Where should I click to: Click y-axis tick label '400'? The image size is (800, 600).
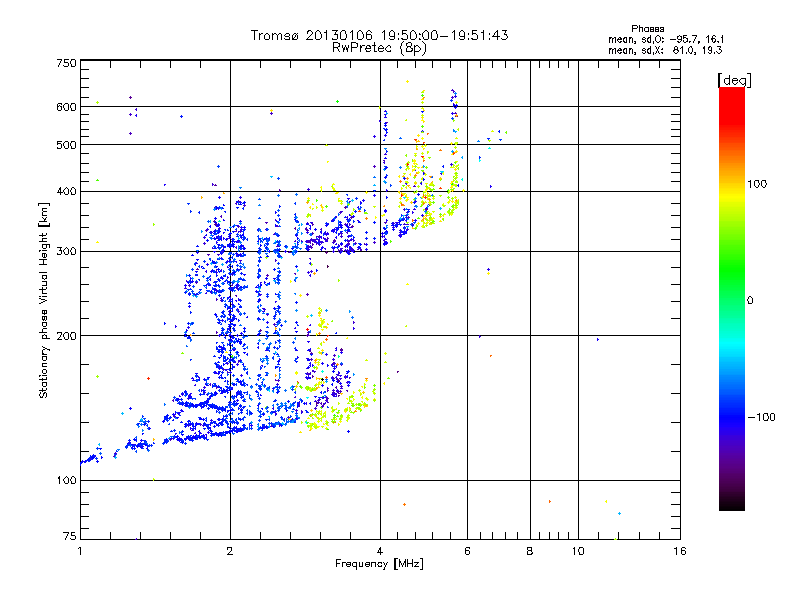(66, 191)
